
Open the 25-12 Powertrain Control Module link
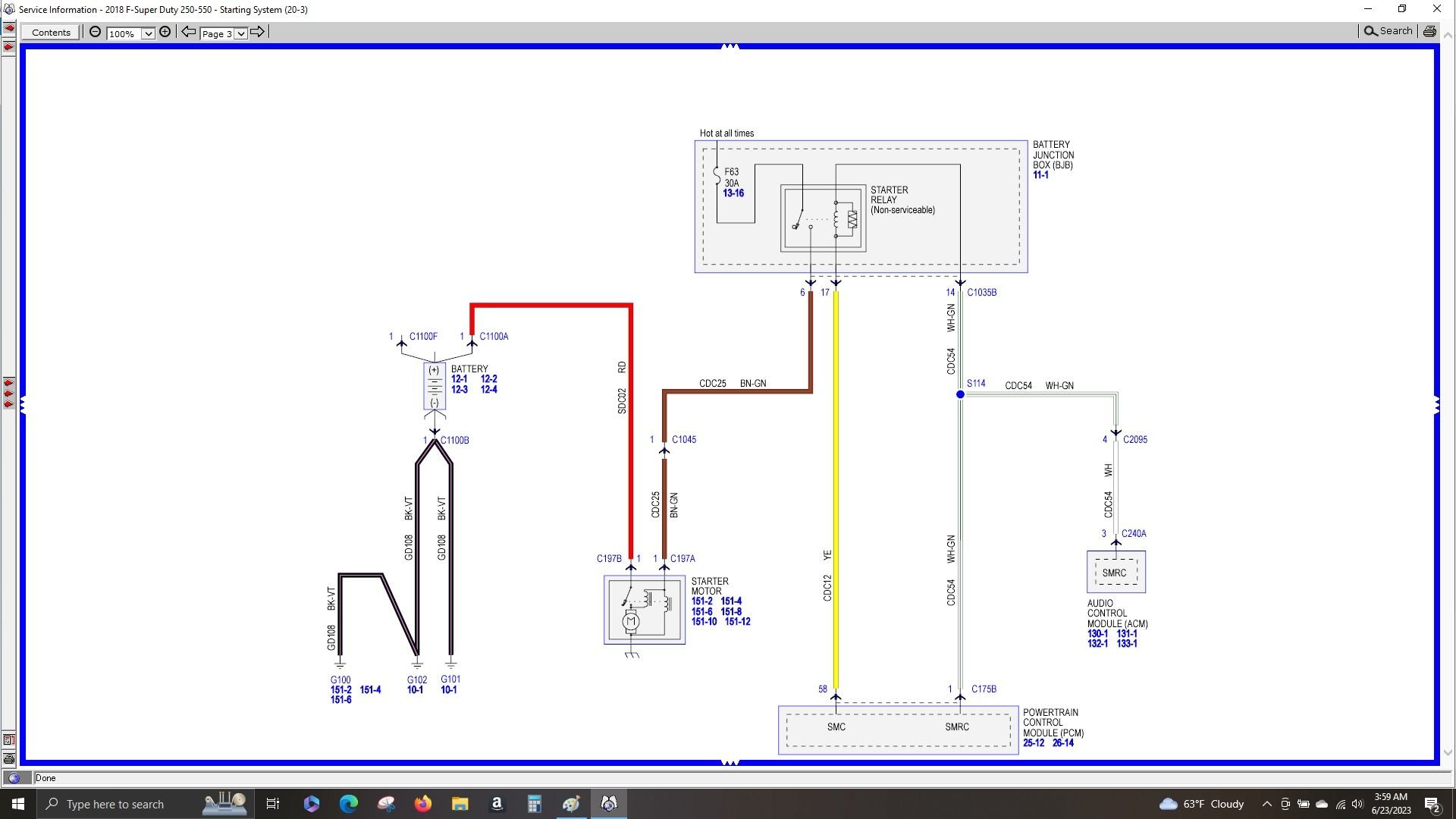[1033, 743]
